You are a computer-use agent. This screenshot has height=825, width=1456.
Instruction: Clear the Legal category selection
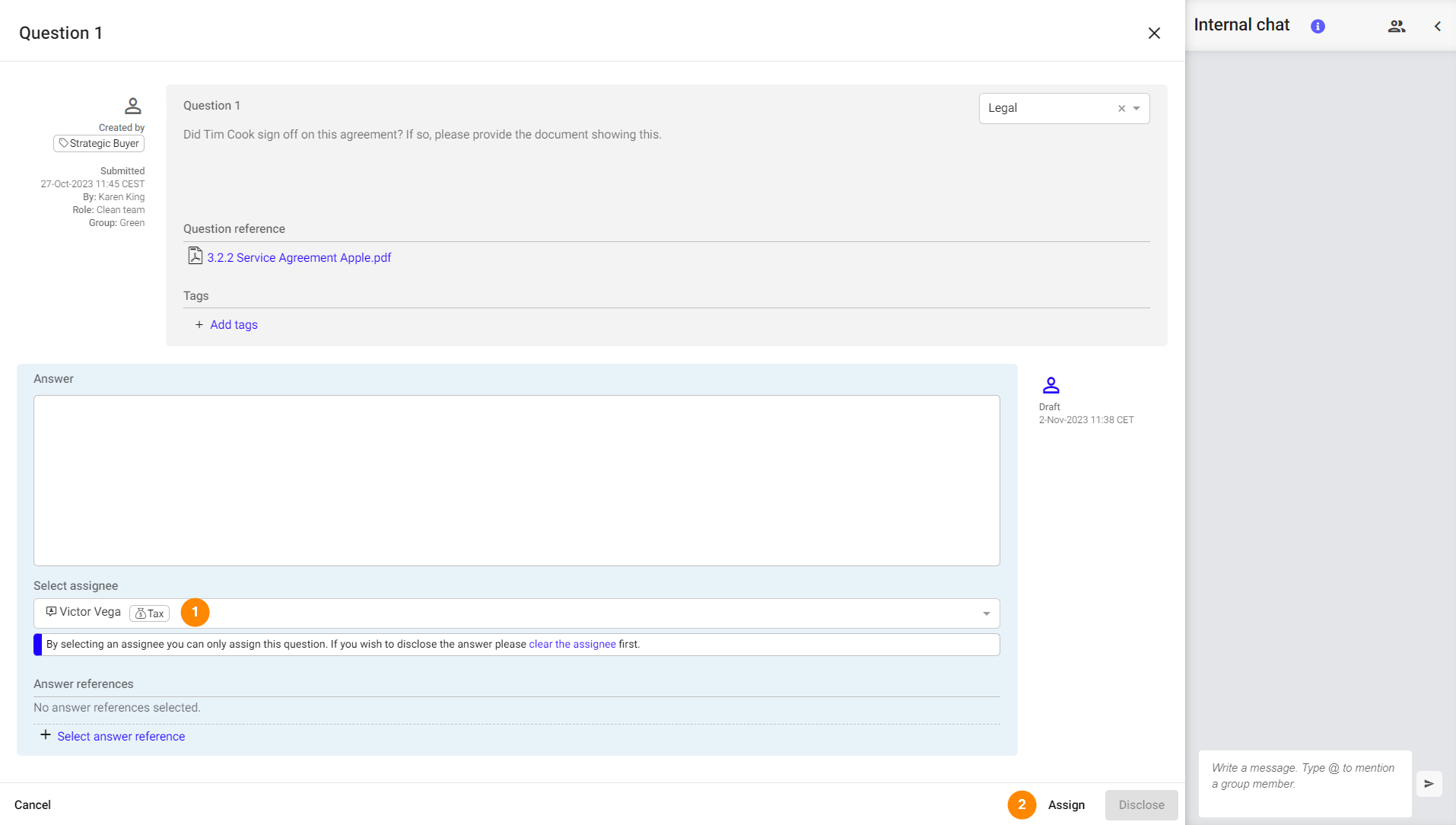pyautogui.click(x=1121, y=109)
